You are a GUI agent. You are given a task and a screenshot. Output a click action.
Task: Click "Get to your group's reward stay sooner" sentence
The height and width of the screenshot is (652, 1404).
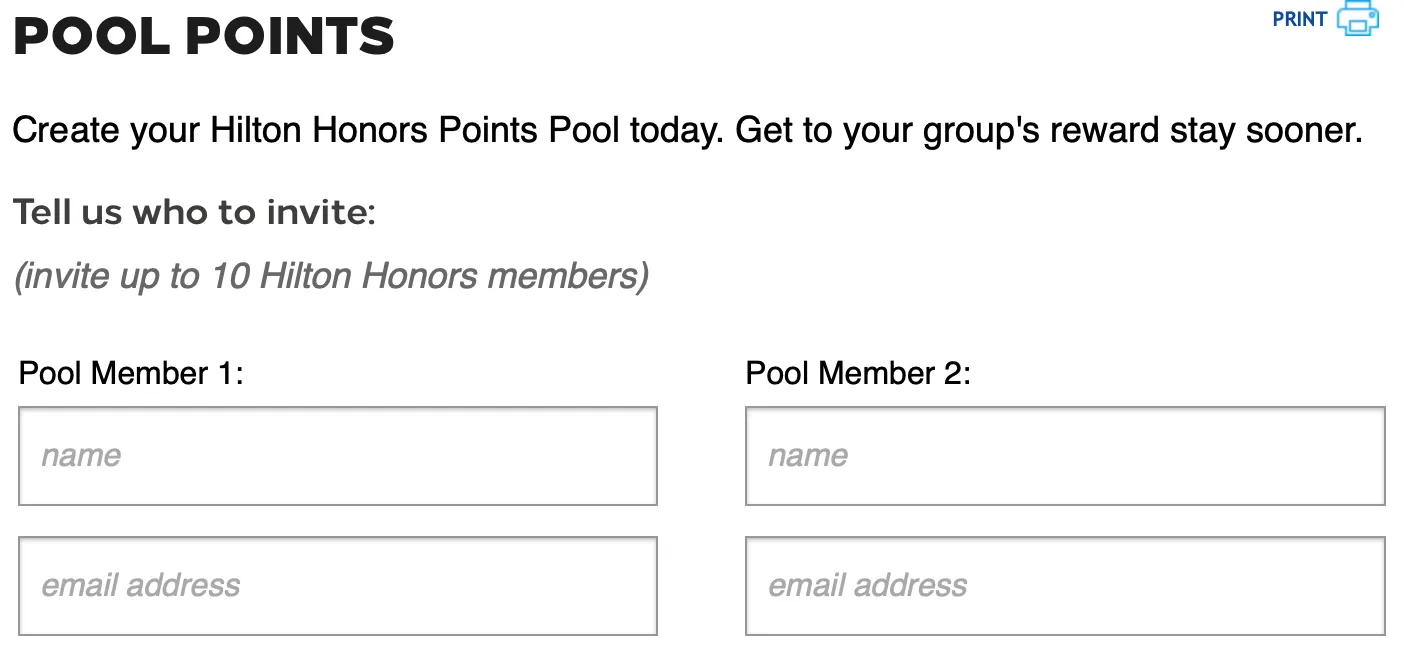tap(1049, 132)
